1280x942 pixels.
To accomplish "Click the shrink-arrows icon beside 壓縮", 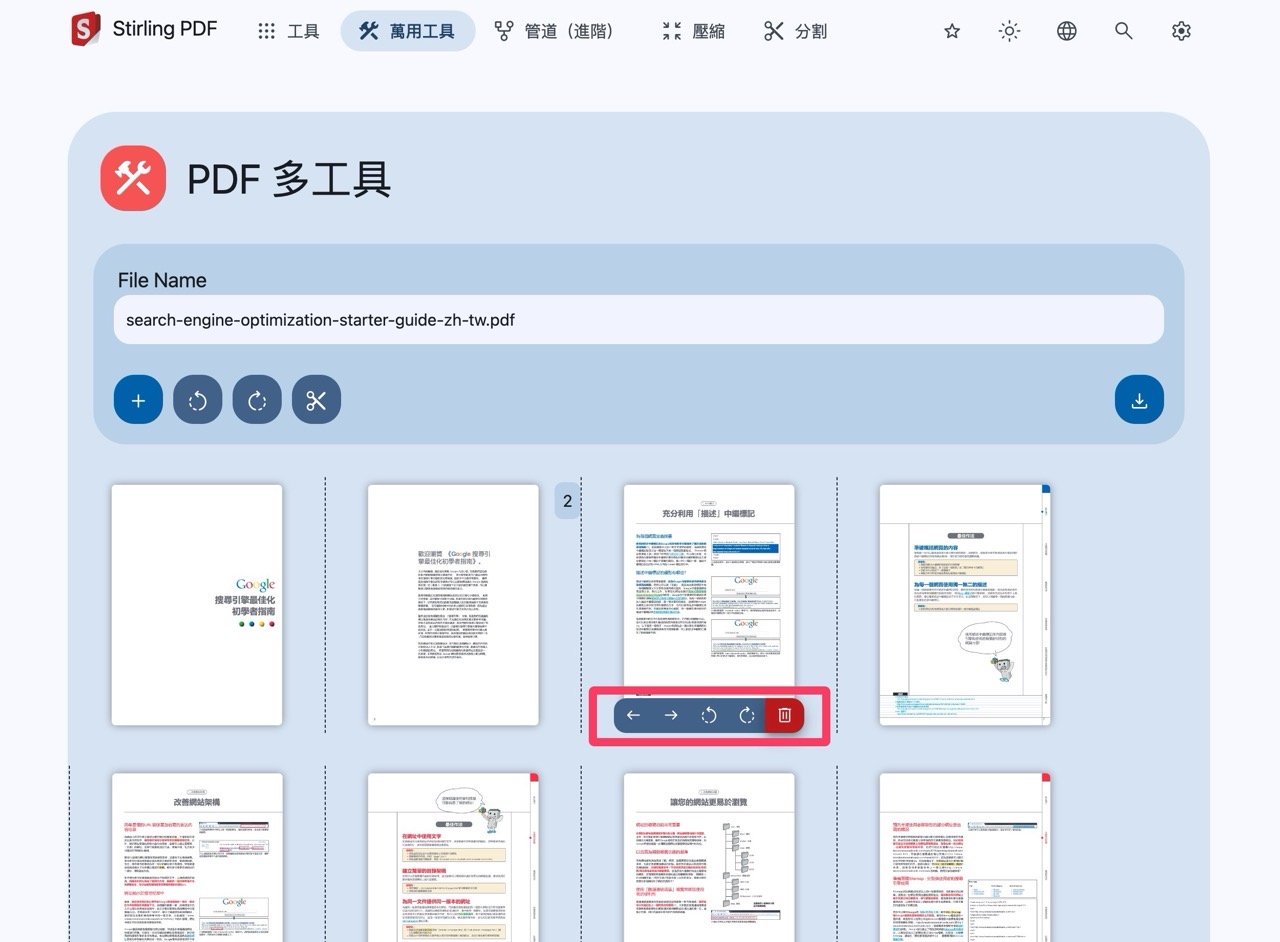I will (x=672, y=31).
